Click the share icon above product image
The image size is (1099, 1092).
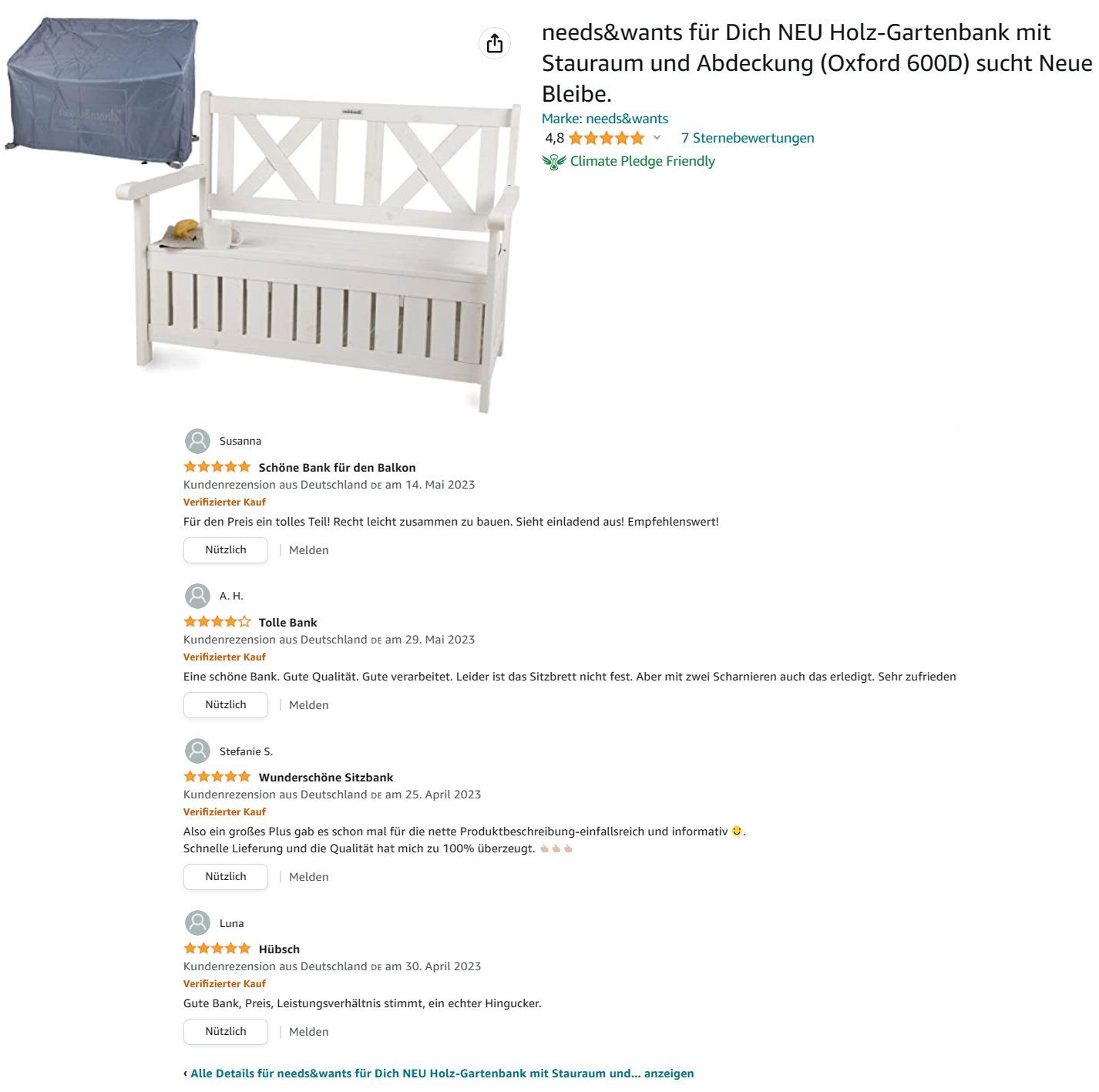[x=495, y=43]
